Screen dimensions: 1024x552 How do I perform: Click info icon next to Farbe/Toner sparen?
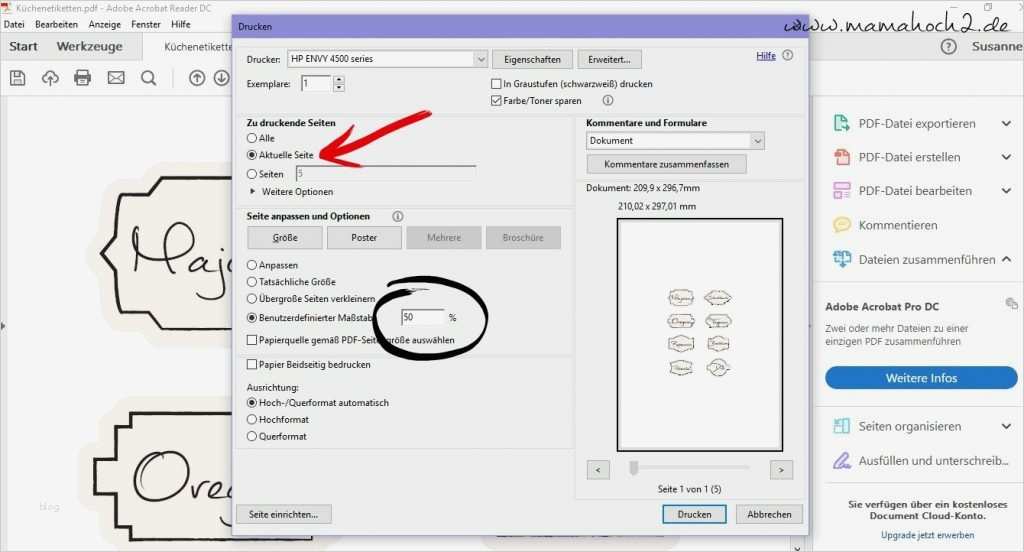tap(607, 101)
